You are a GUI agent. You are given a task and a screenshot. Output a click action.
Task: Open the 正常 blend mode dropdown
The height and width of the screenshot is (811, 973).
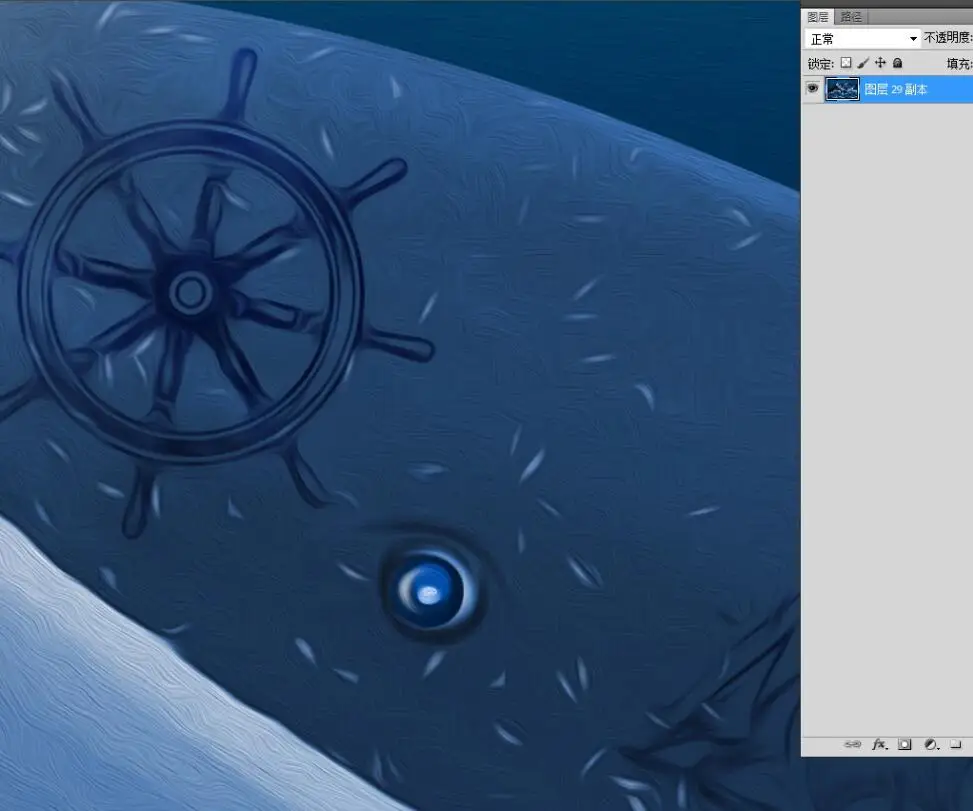tap(863, 39)
